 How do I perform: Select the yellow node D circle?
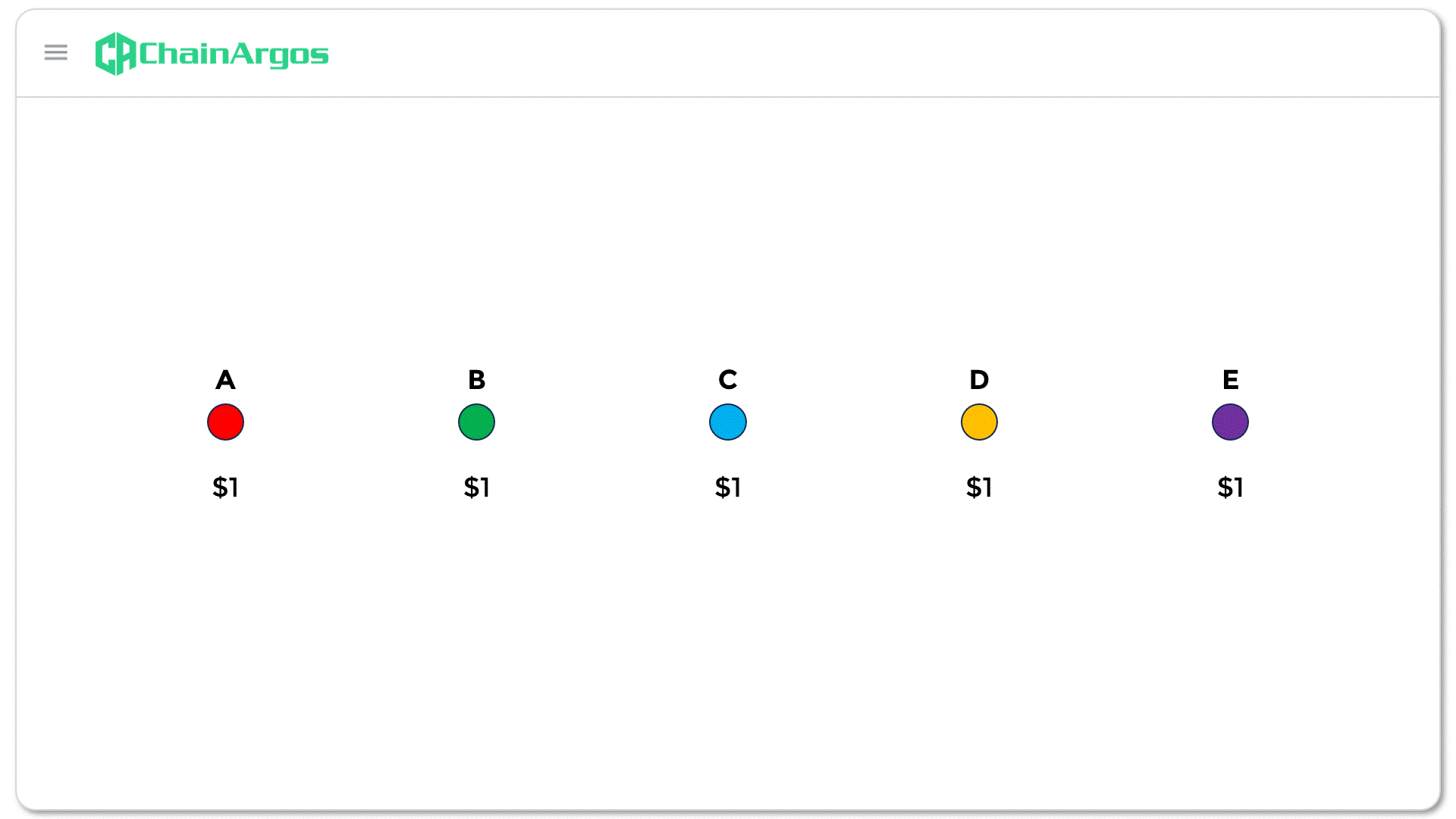click(x=979, y=422)
